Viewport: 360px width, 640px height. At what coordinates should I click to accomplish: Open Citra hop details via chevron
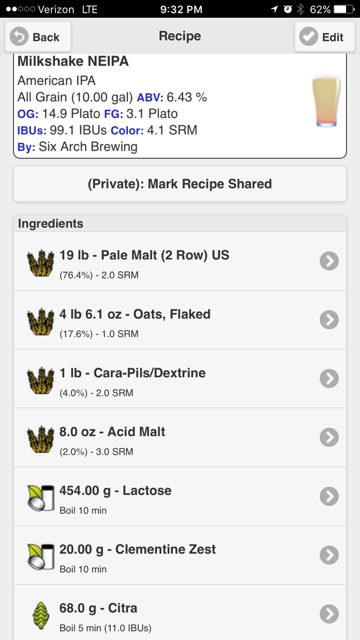tap(329, 613)
